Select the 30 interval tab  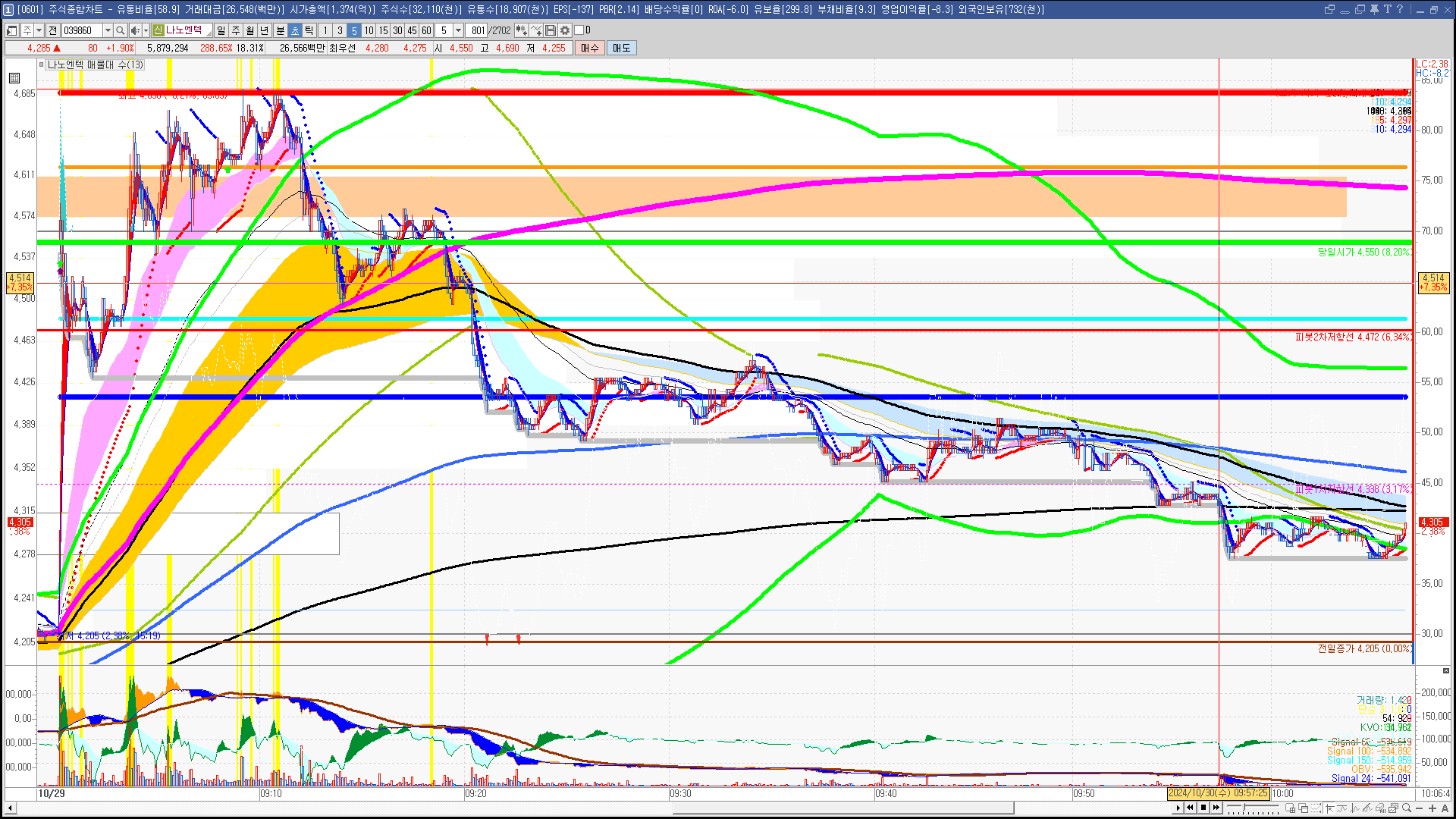[x=397, y=30]
